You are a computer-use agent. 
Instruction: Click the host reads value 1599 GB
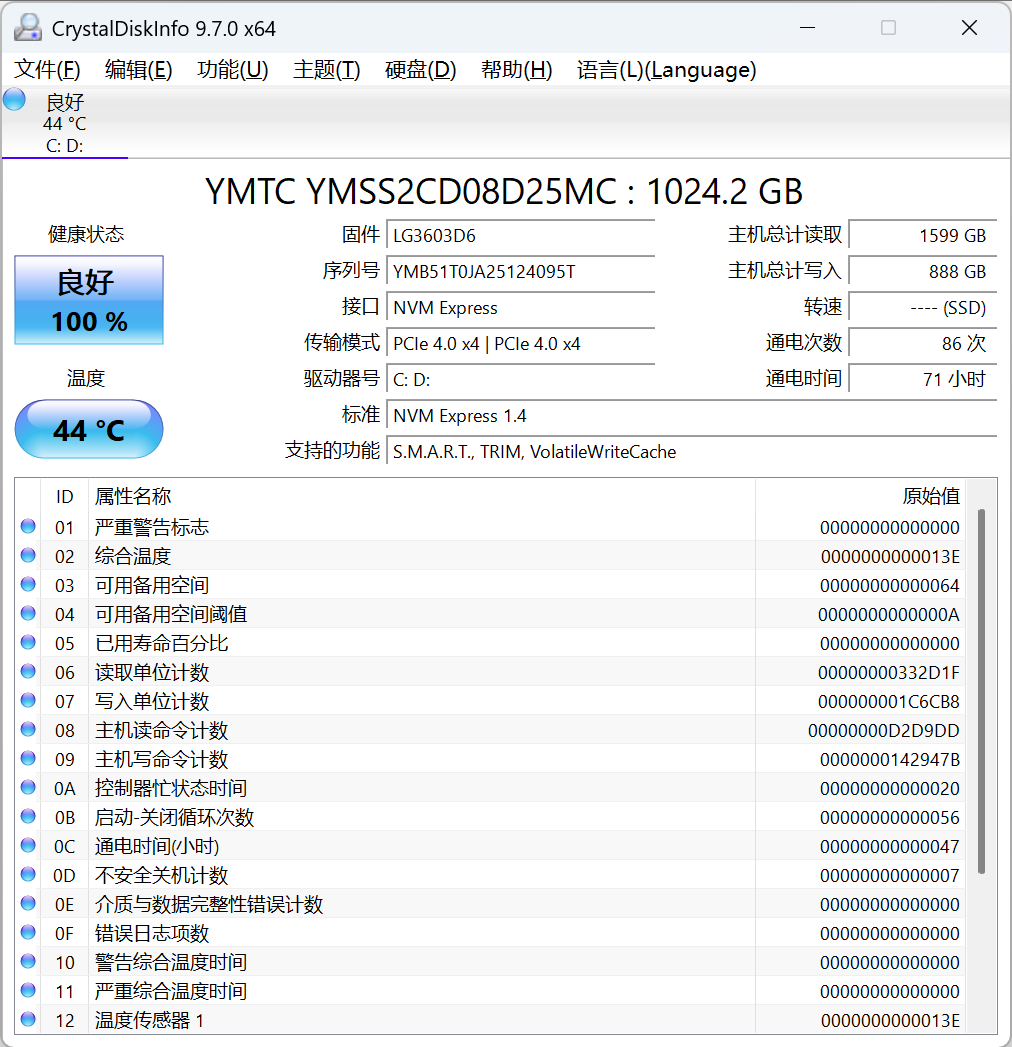pyautogui.click(x=923, y=236)
